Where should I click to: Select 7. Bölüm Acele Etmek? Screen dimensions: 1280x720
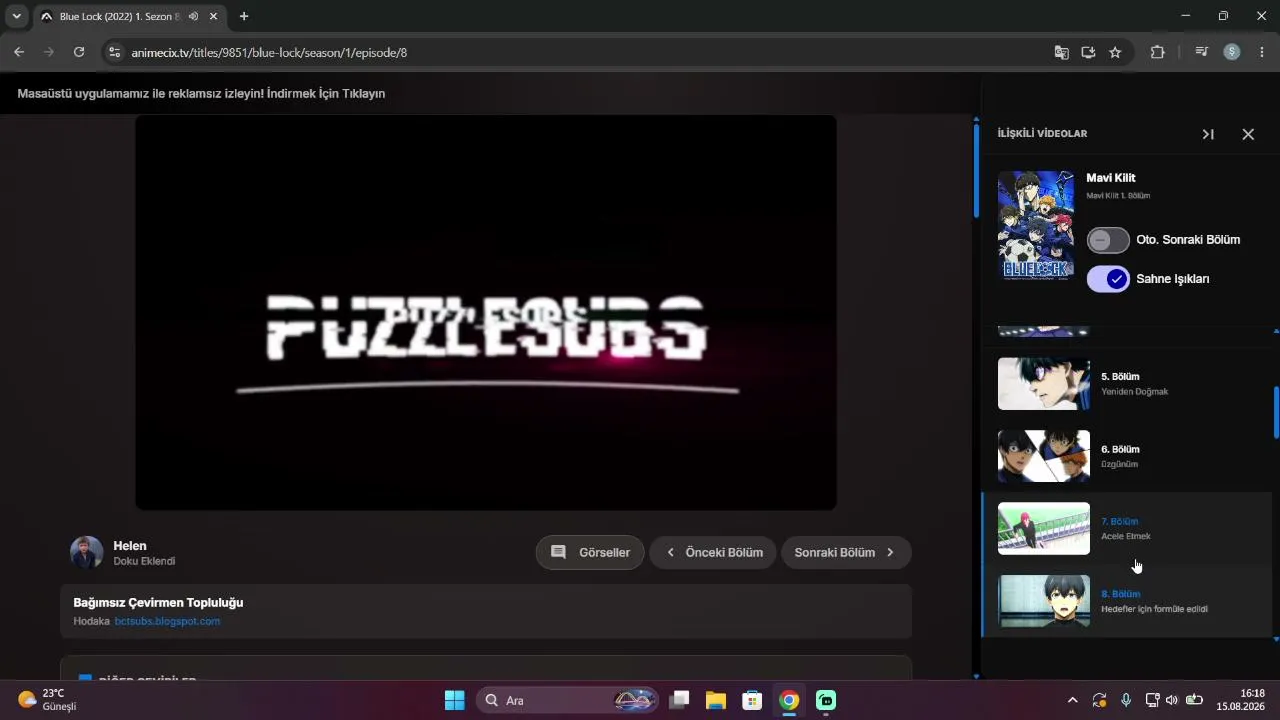click(x=1128, y=528)
